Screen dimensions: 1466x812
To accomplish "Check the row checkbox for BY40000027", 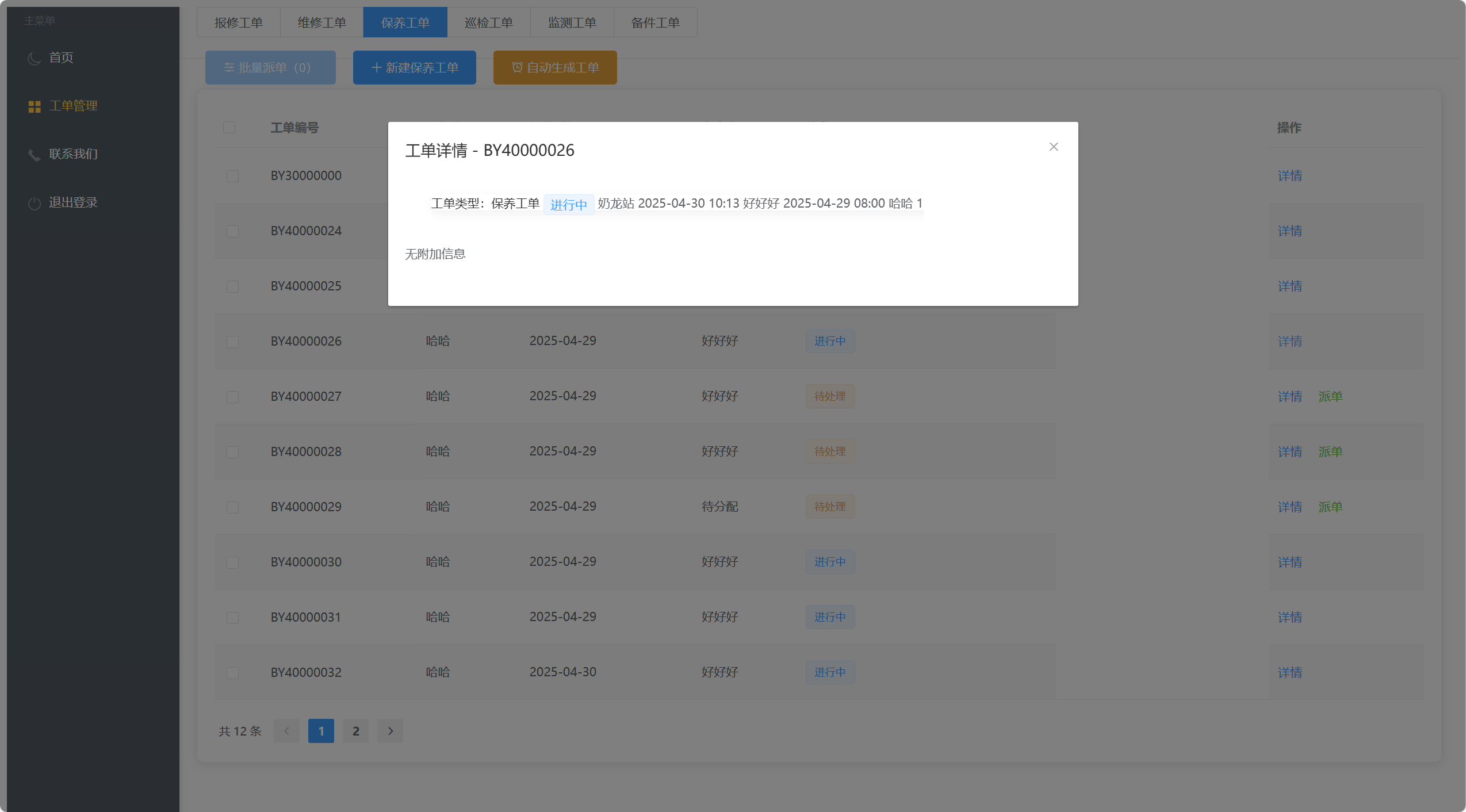I will click(x=232, y=397).
